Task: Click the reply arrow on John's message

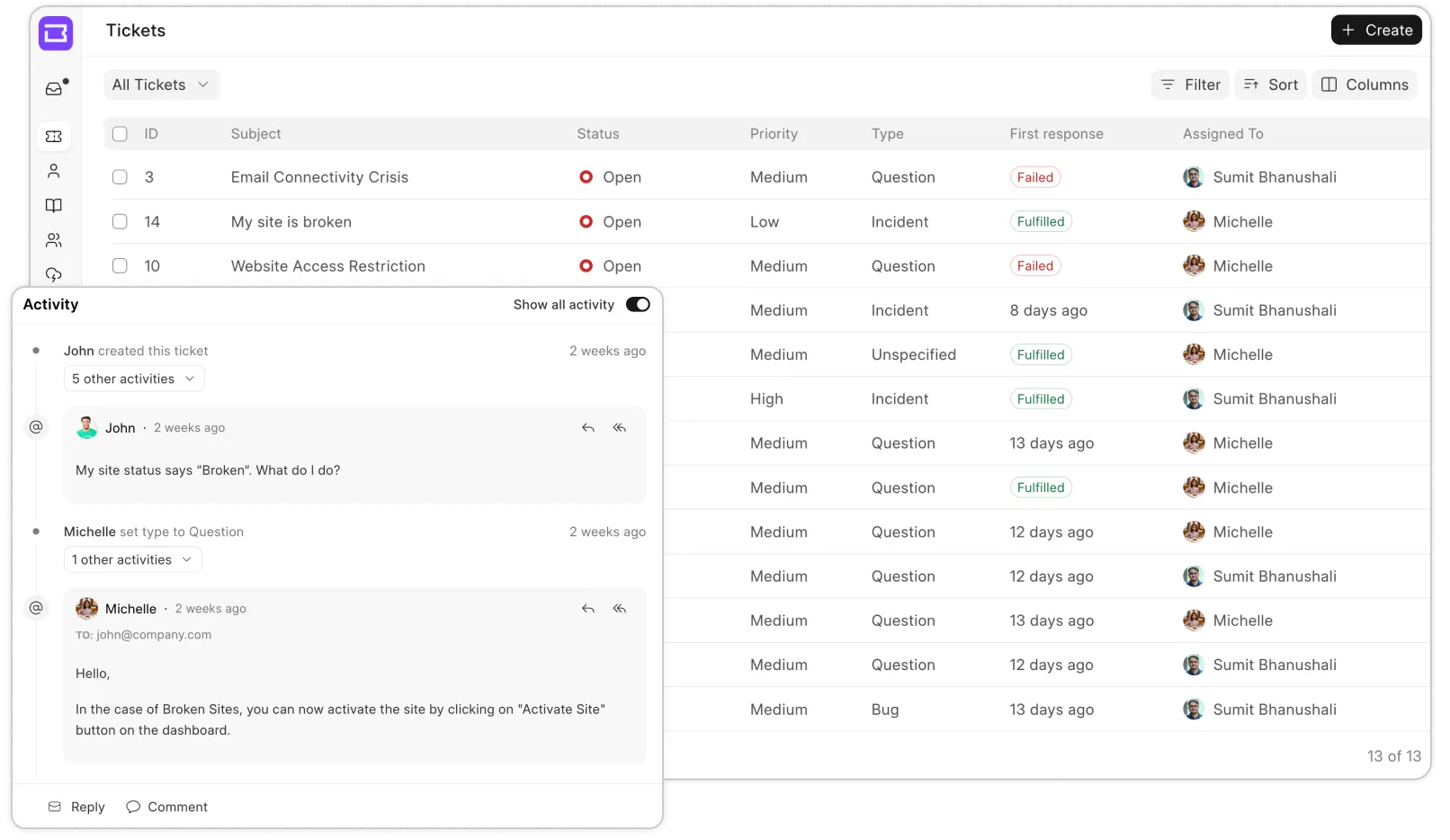Action: click(x=588, y=427)
